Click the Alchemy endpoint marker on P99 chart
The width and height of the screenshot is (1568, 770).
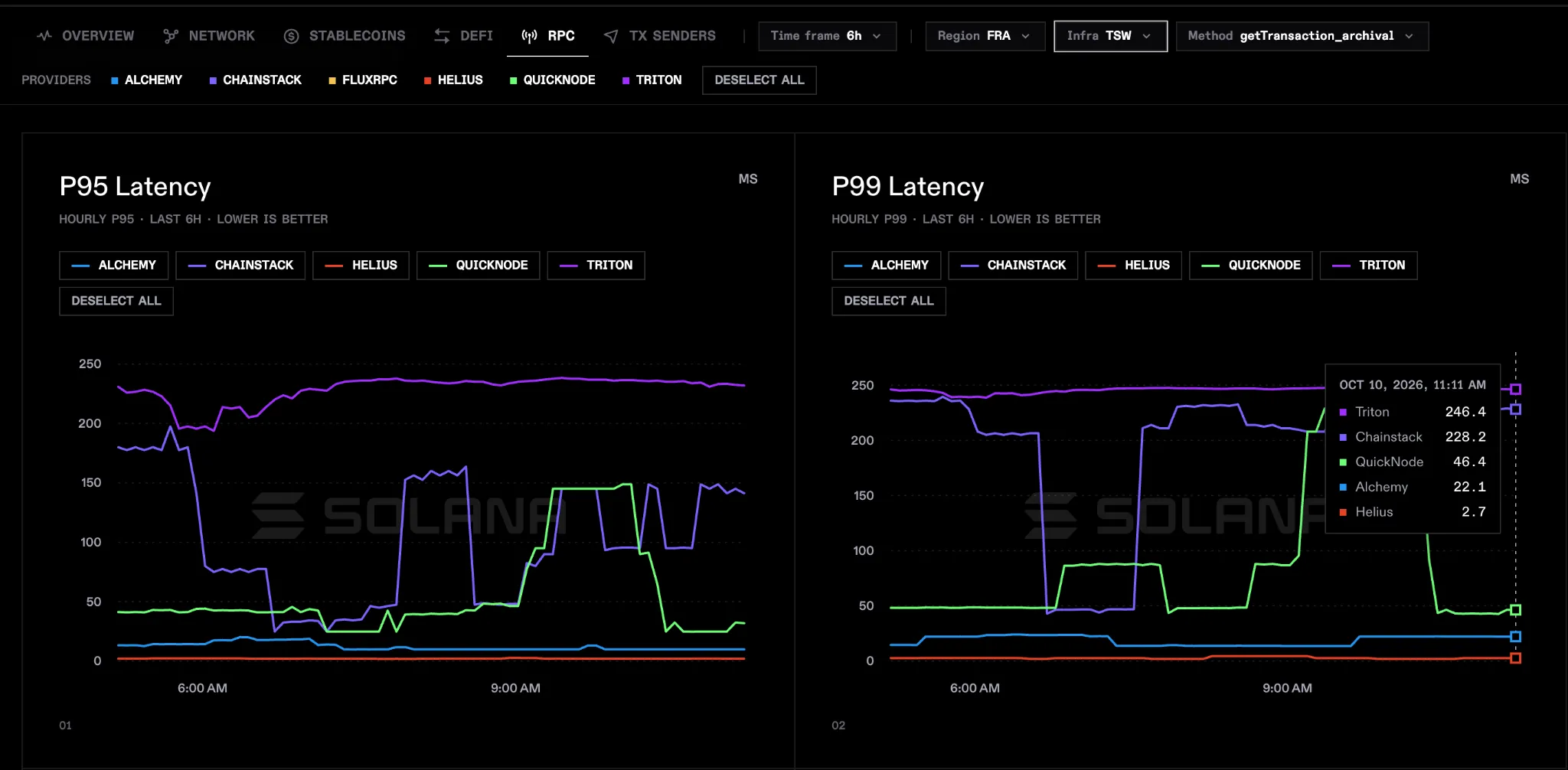[x=1515, y=636]
